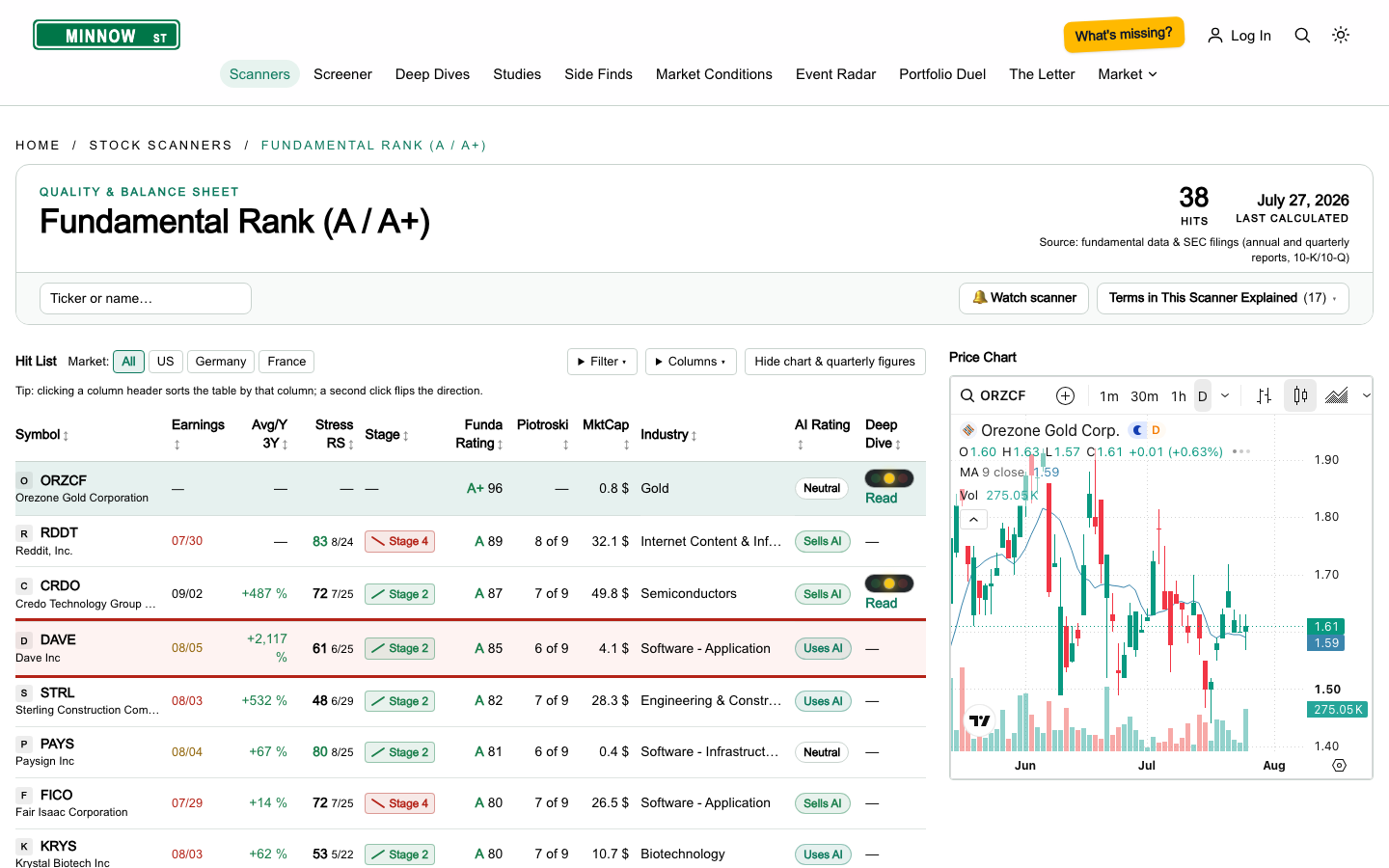The image size is (1389, 868).
Task: Open the TradingView logo in the chart
Action: point(980,720)
